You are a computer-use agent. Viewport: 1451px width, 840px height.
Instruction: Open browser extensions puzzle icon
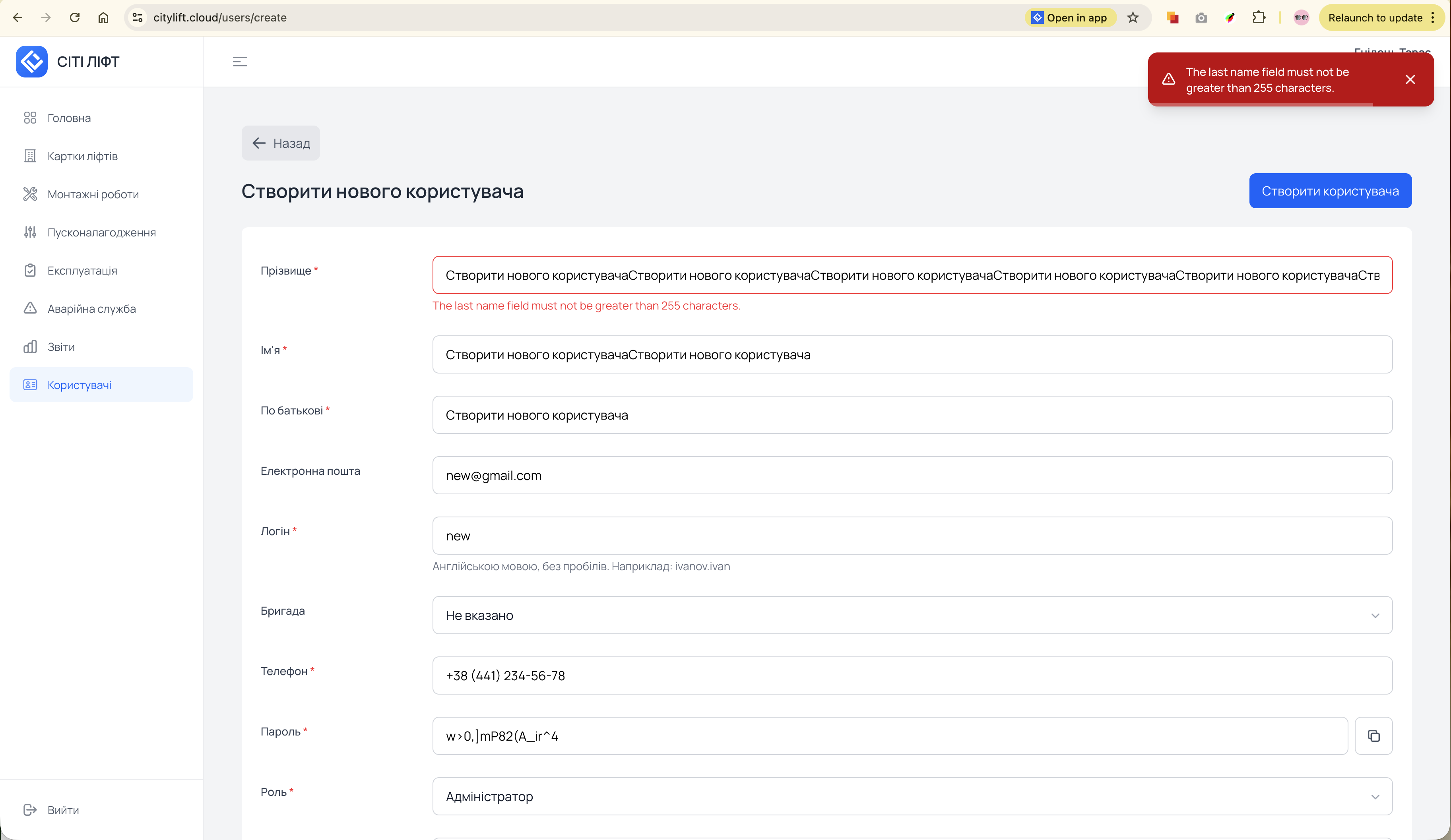pyautogui.click(x=1259, y=18)
